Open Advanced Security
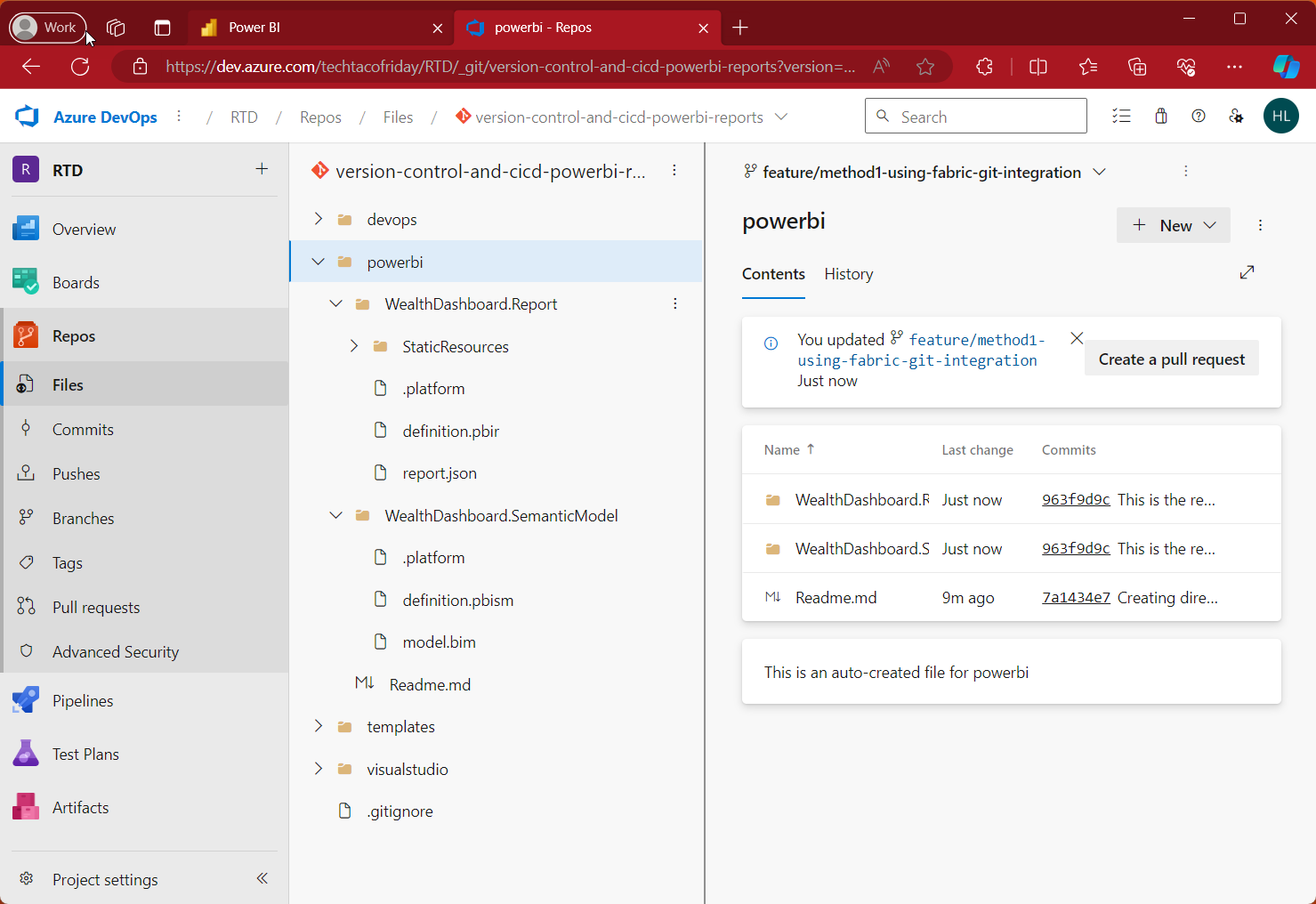1316x904 pixels. 116,651
